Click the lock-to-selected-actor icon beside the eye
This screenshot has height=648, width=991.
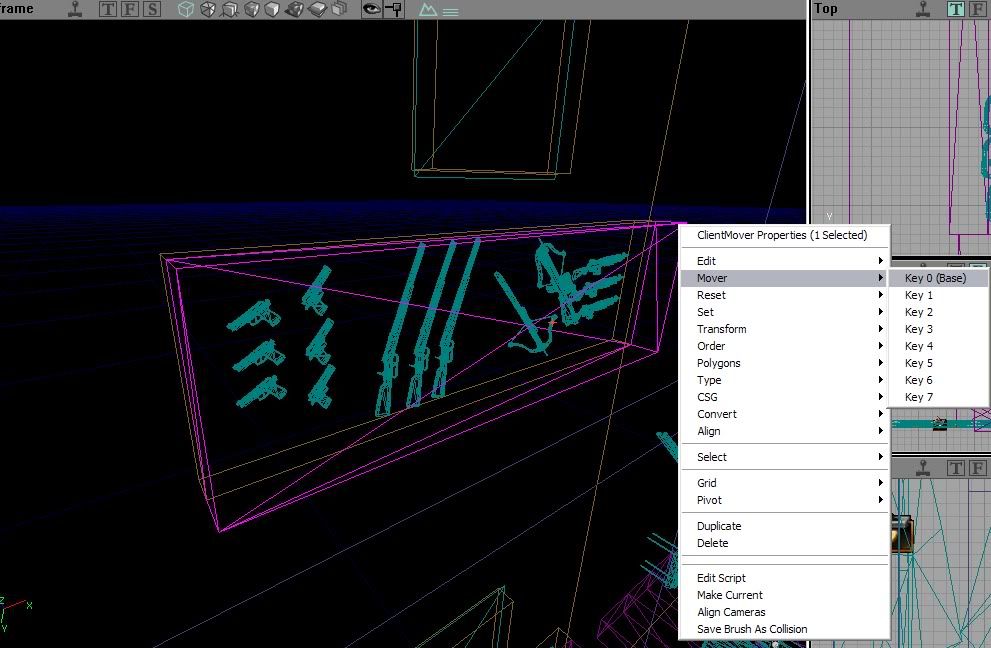click(x=394, y=9)
